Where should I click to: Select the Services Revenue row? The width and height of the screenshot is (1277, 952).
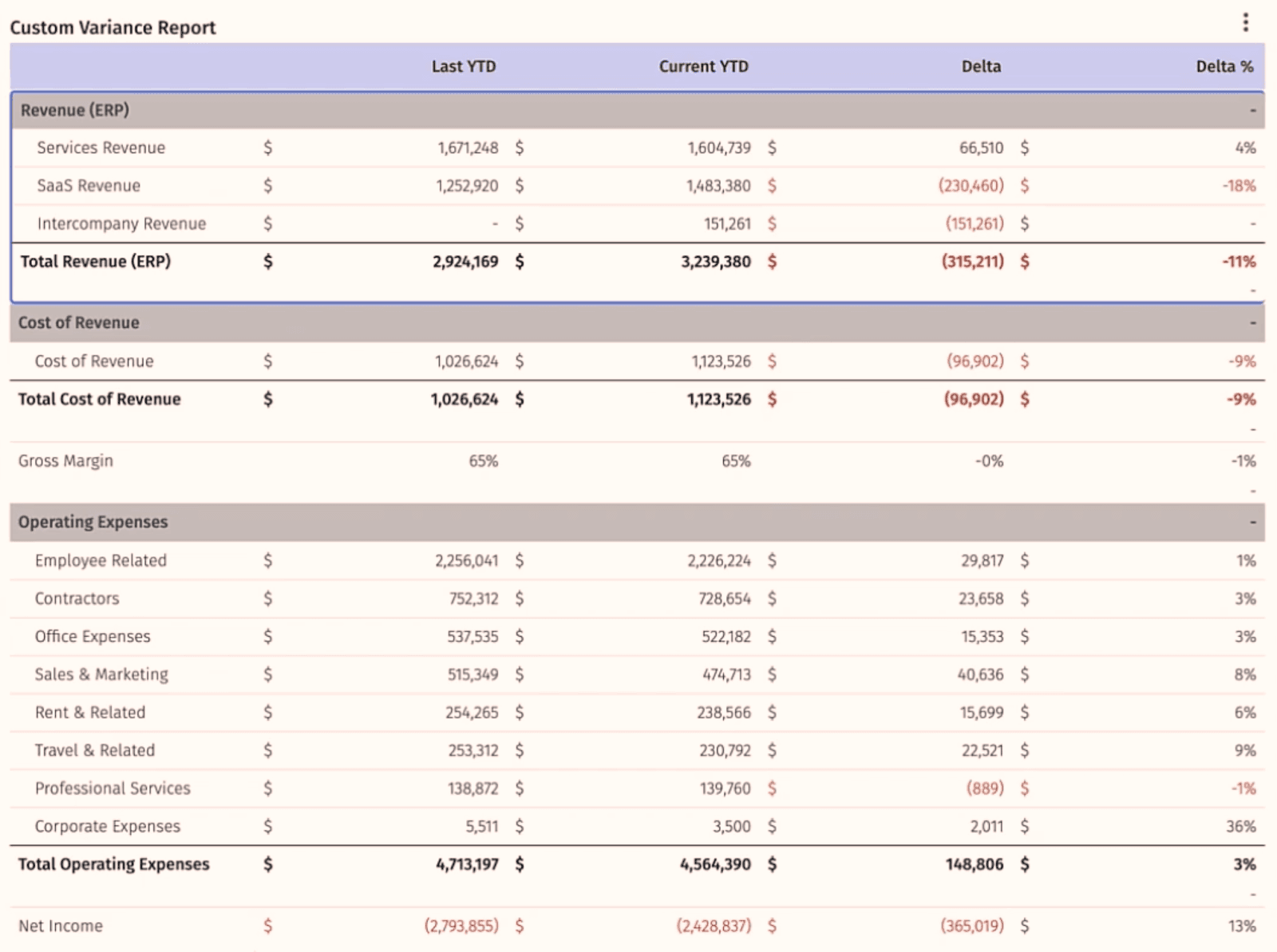[101, 148]
